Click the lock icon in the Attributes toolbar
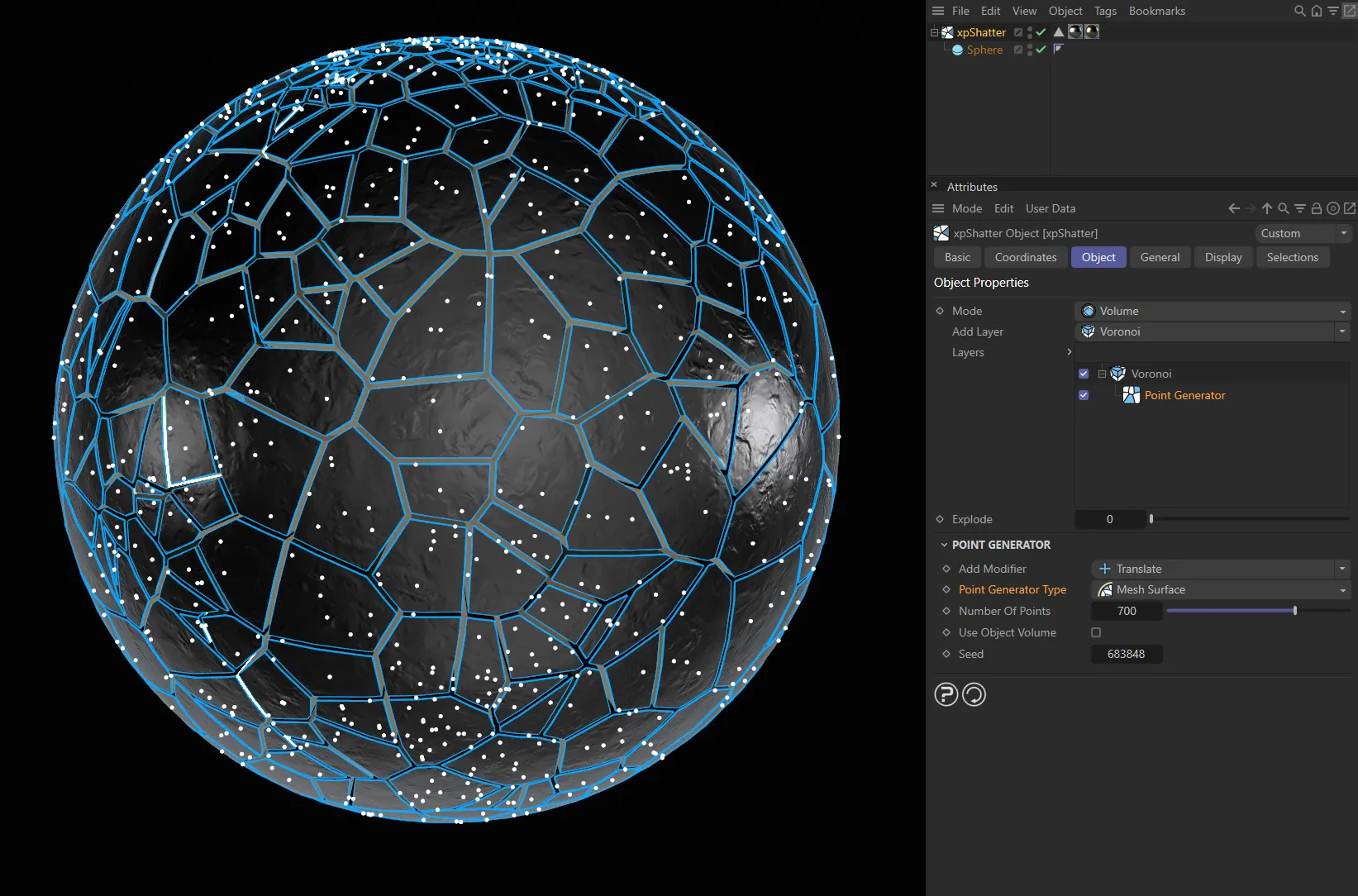The image size is (1358, 896). coord(1317,208)
